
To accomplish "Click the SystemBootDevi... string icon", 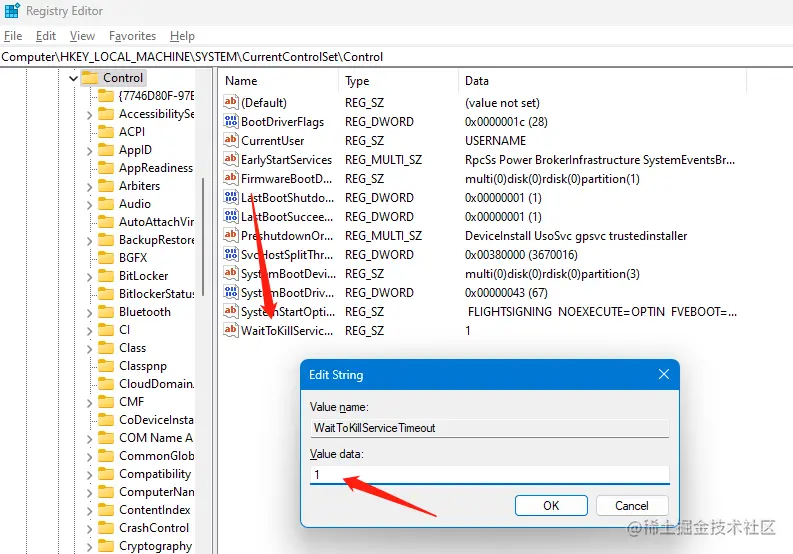I will [231, 273].
